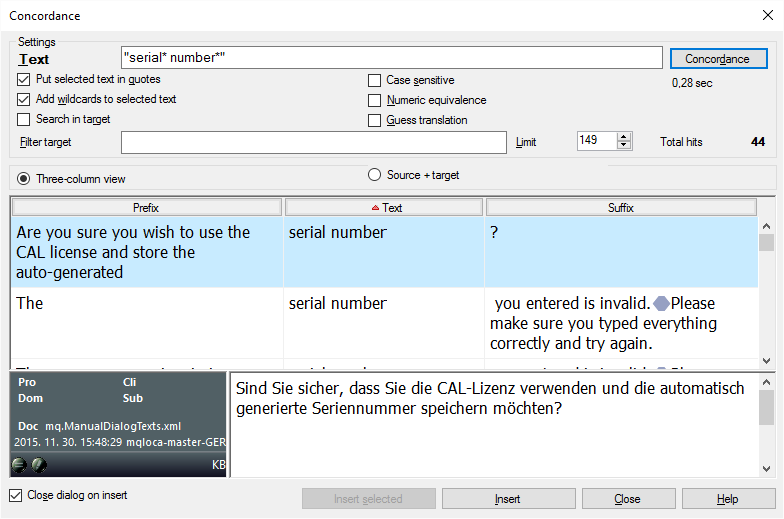The height and width of the screenshot is (519, 784).
Task: Decrease Limit value with down spinner arrow
Action: [x=624, y=145]
